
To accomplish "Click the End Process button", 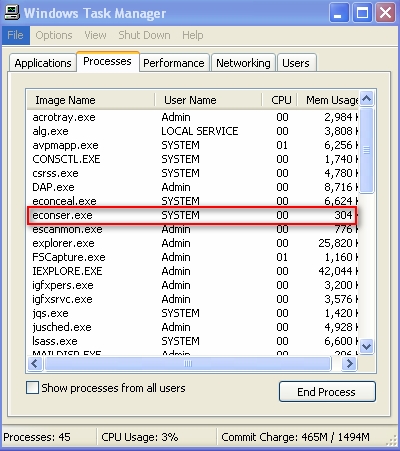I will point(327,392).
